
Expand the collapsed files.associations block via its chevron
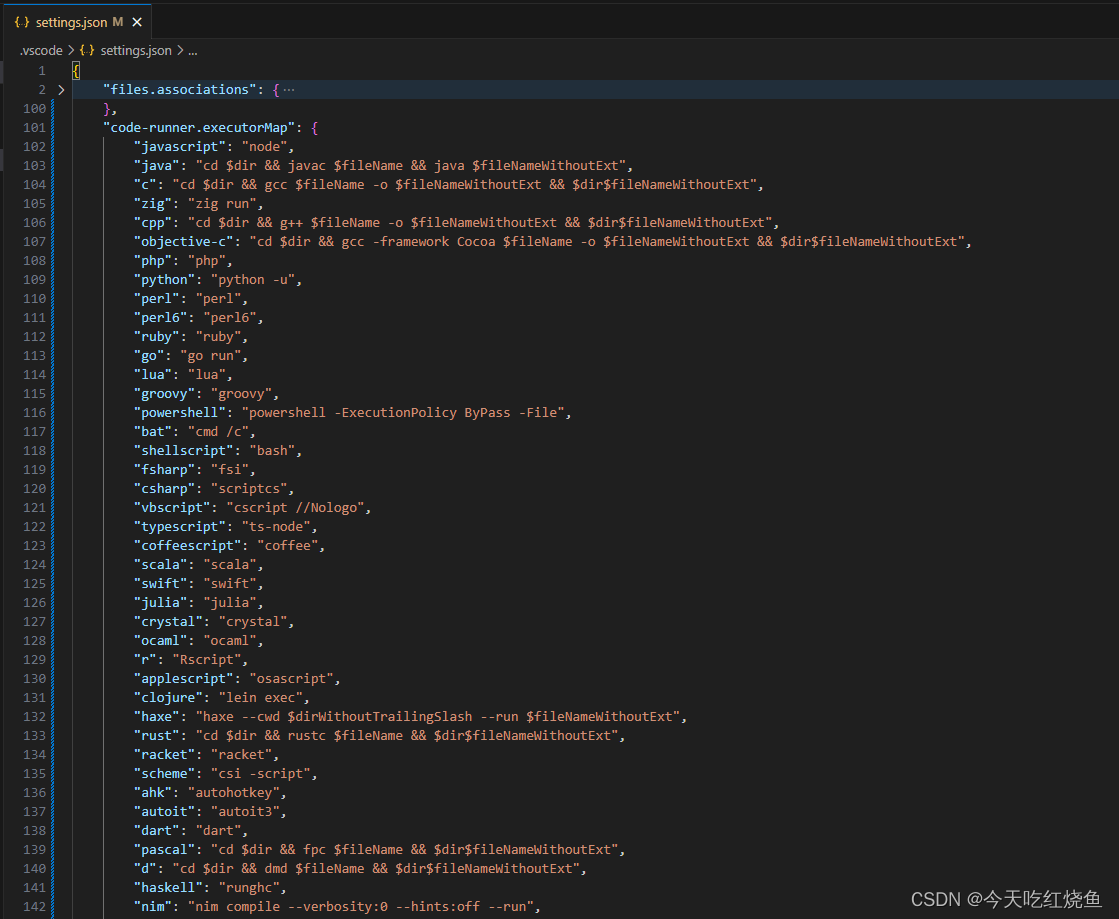[60, 89]
